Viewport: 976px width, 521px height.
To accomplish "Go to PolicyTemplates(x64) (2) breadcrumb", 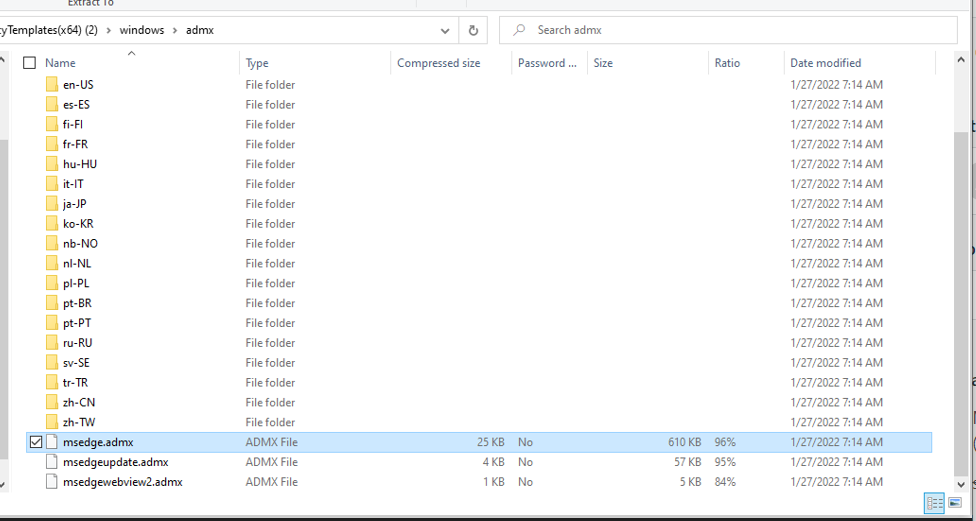I will (x=49, y=30).
